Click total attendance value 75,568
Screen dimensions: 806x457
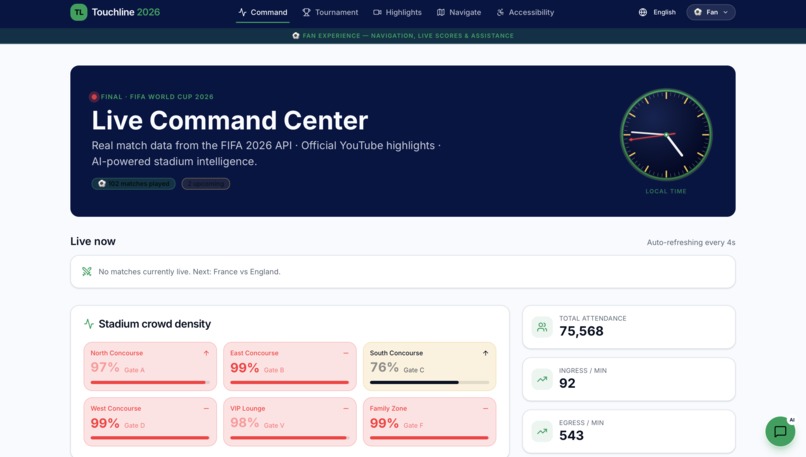(x=581, y=331)
